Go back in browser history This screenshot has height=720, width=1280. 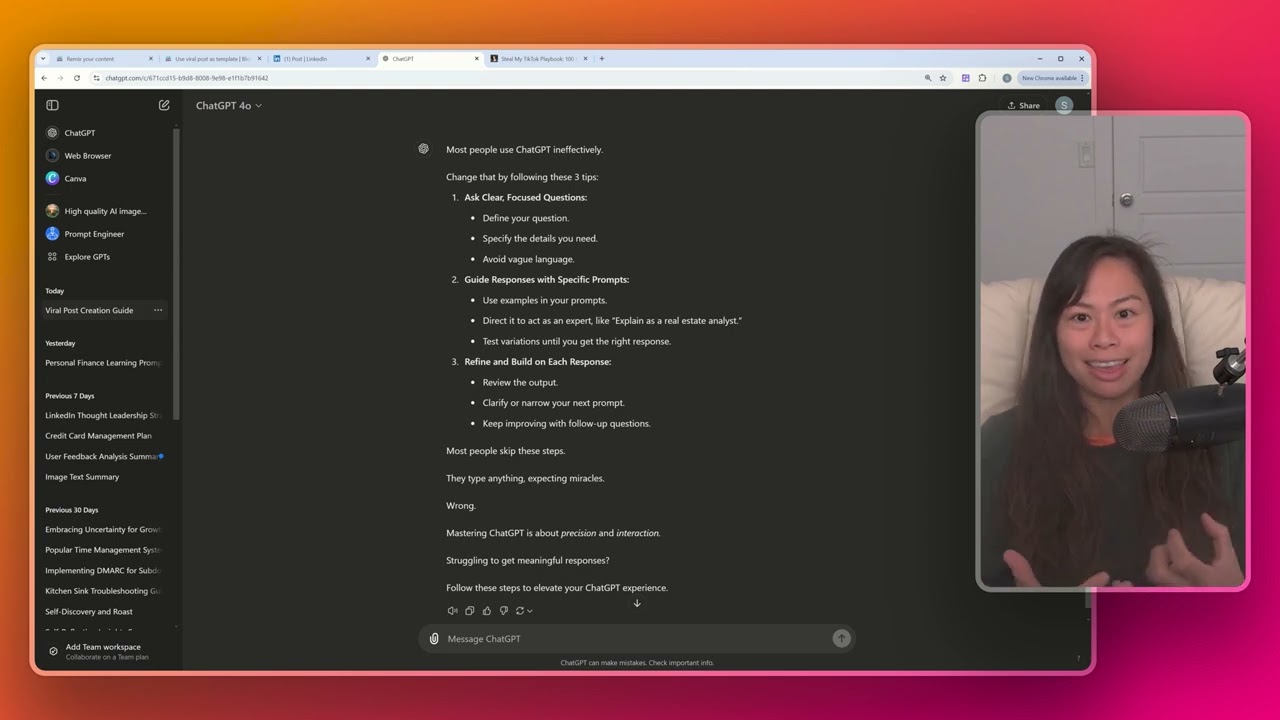(44, 78)
